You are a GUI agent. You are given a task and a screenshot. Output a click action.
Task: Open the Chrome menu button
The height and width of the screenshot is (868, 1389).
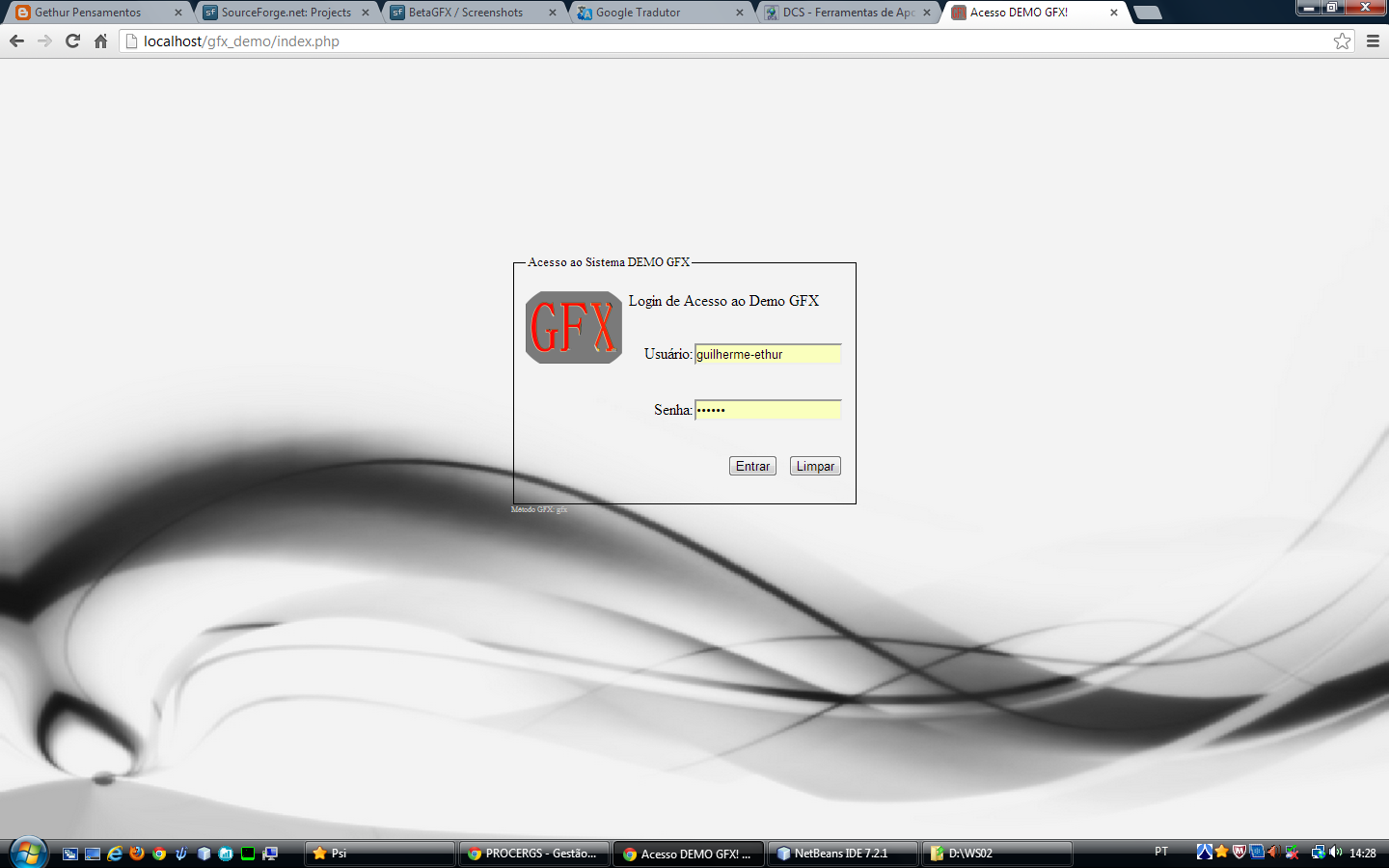1372,41
